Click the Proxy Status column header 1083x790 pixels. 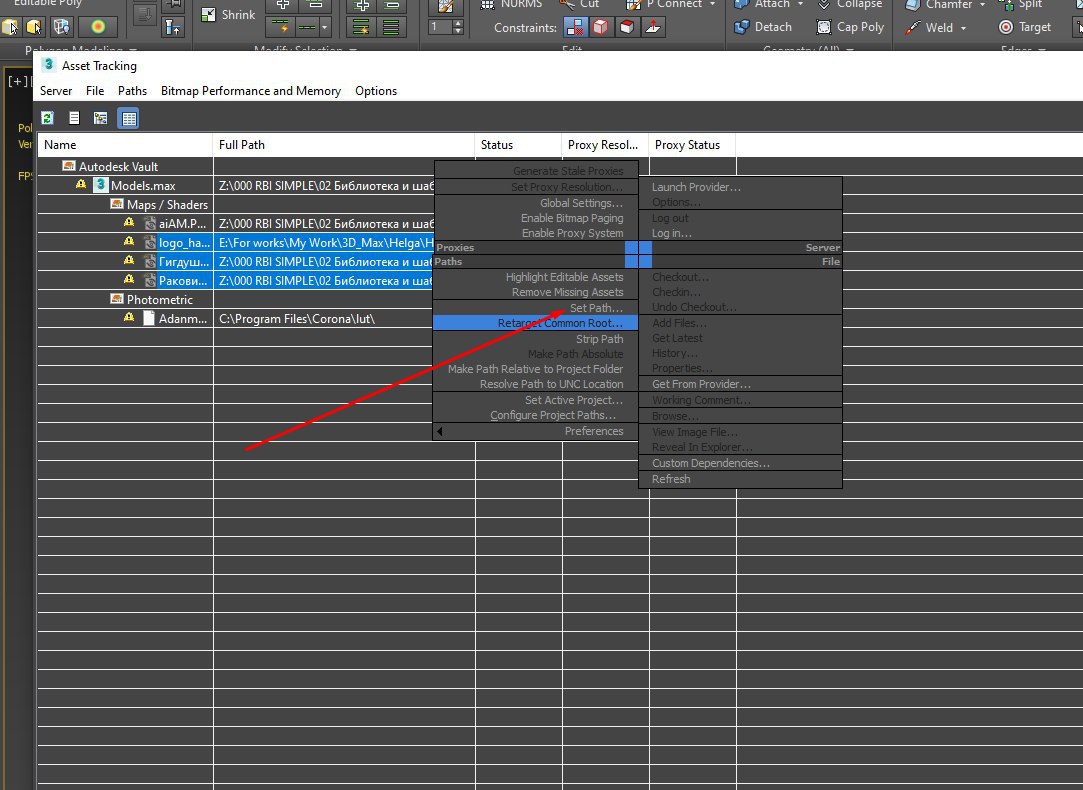[x=692, y=144]
